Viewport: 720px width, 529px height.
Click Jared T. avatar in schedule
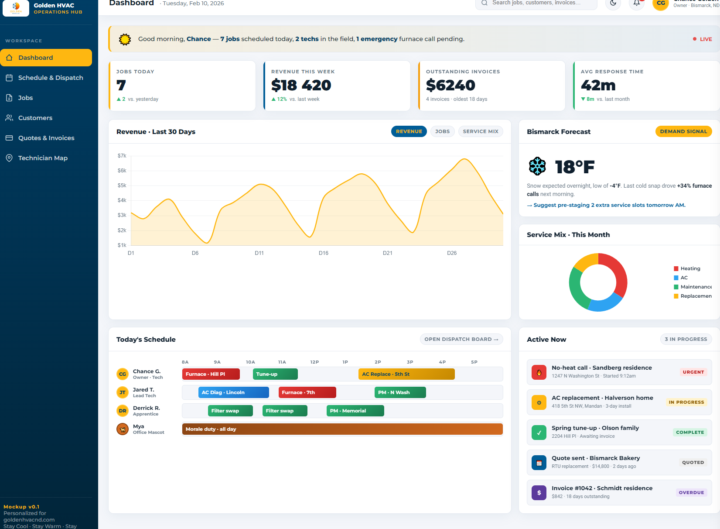[123, 393]
